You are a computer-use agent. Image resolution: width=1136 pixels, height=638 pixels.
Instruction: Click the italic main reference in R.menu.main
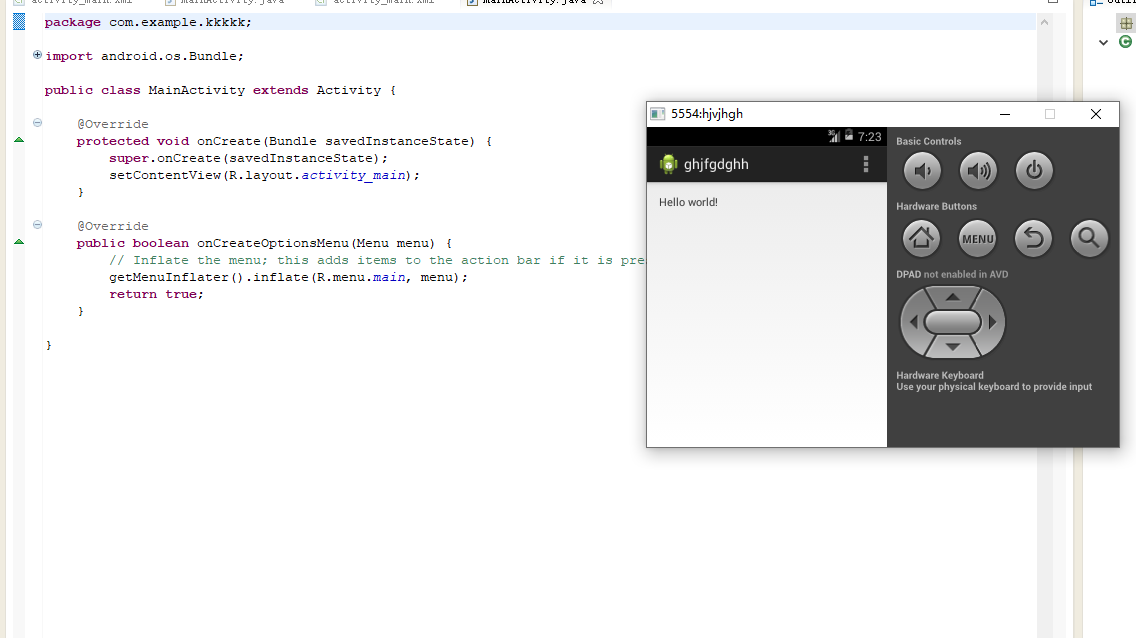coord(389,277)
